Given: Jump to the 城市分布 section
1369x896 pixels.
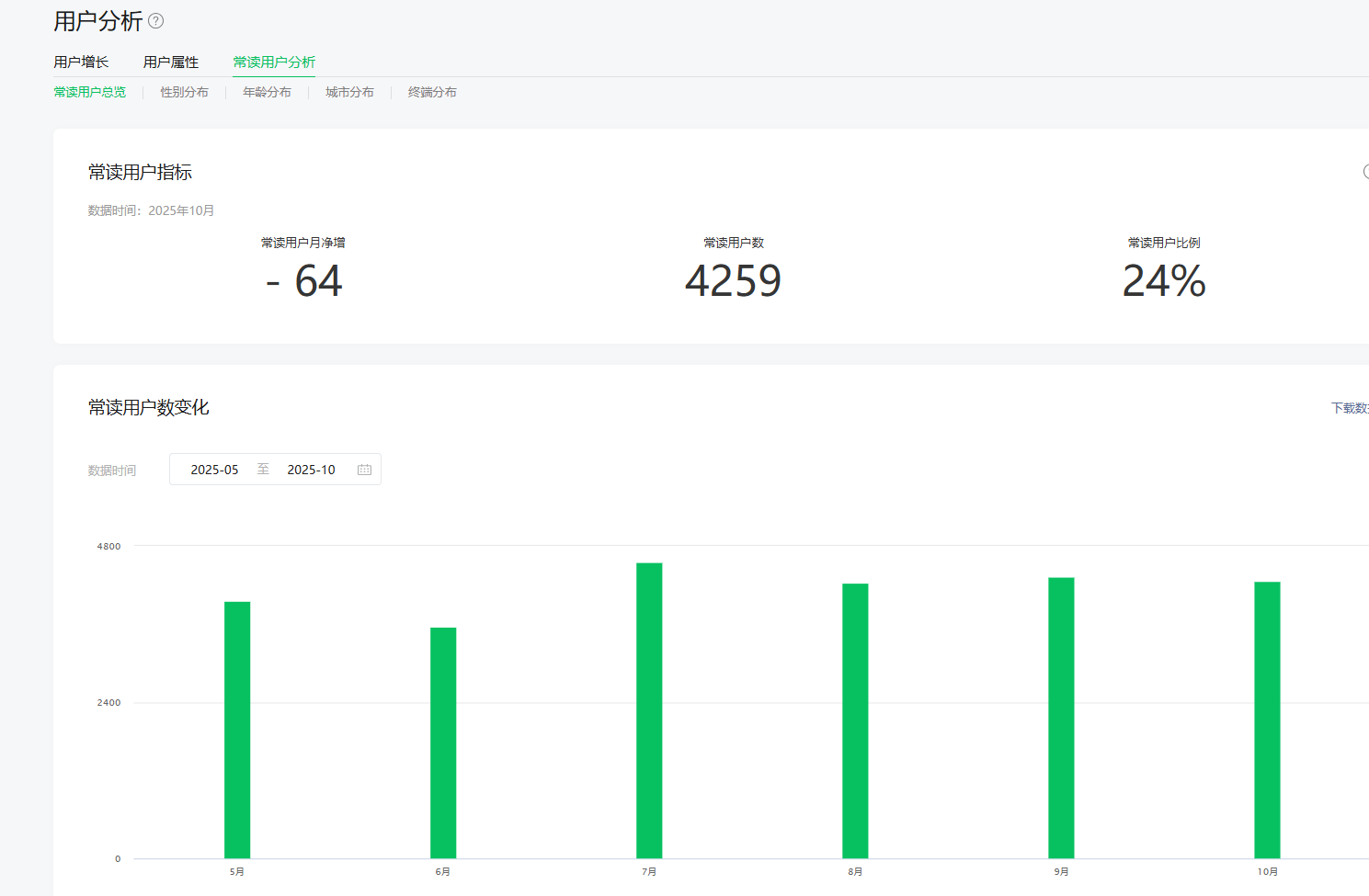Looking at the screenshot, I should tap(349, 92).
